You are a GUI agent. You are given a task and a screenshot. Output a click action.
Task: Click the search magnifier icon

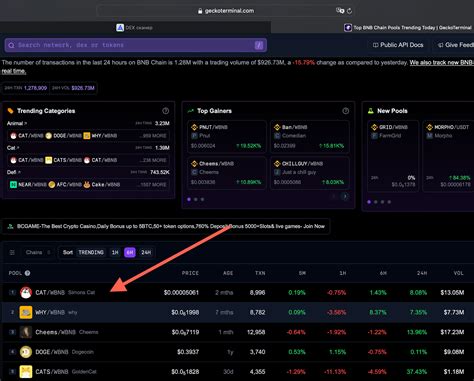tap(11, 45)
